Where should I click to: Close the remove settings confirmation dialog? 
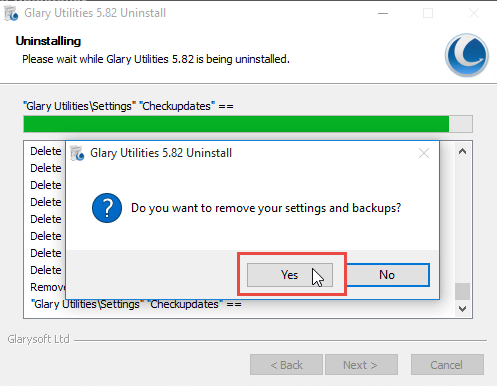pyautogui.click(x=424, y=153)
